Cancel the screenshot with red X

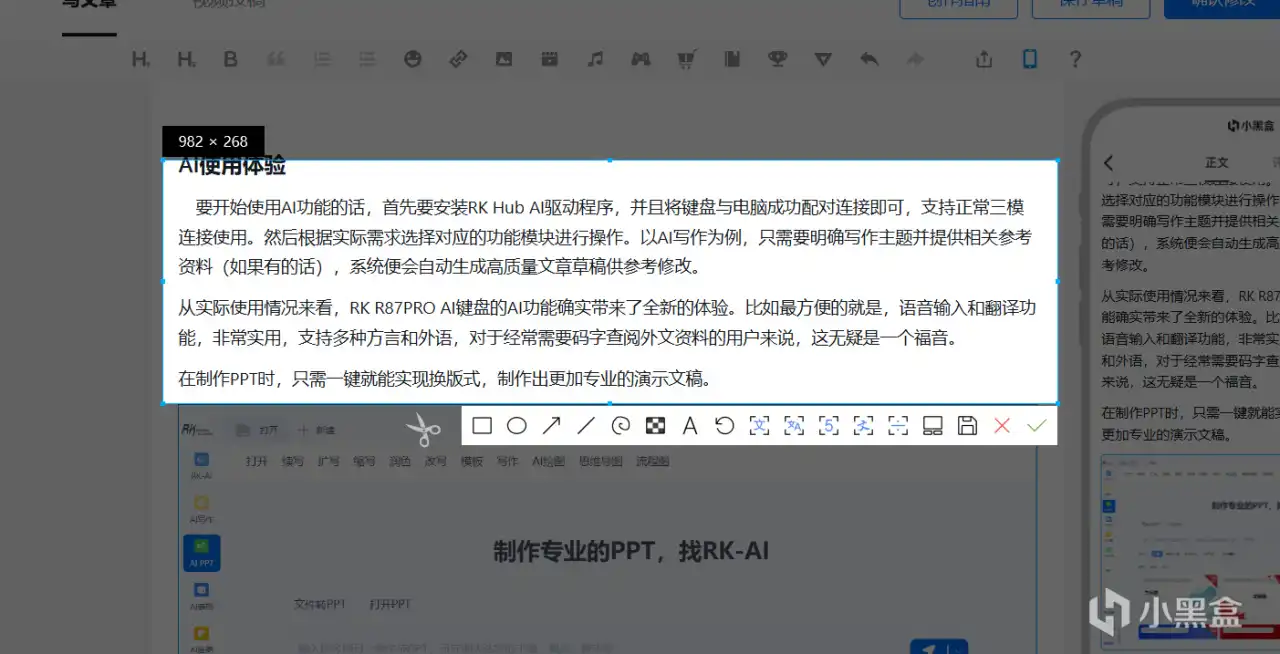click(1002, 426)
